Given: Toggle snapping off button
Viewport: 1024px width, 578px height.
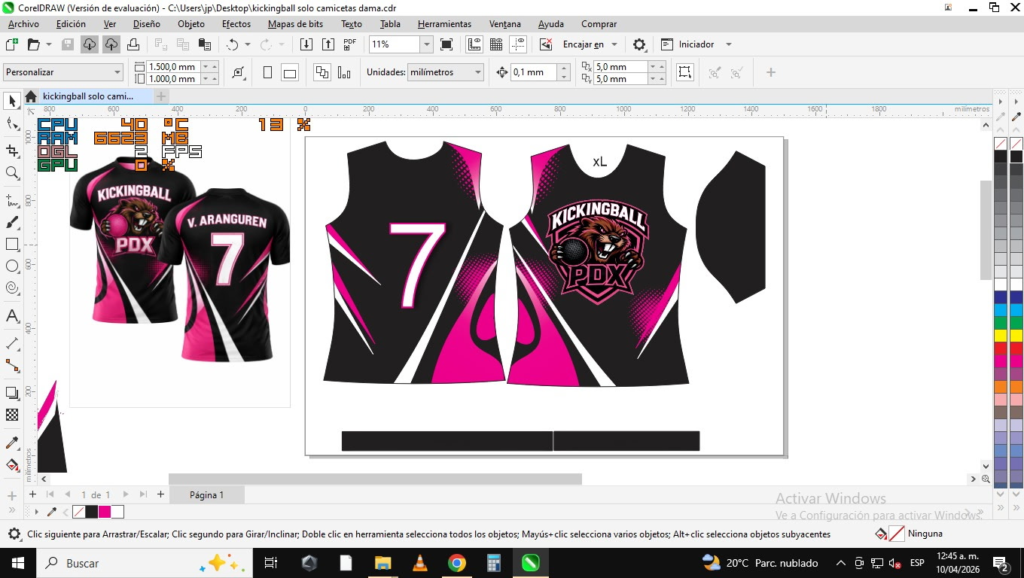Looking at the screenshot, I should pyautogui.click(x=546, y=44).
